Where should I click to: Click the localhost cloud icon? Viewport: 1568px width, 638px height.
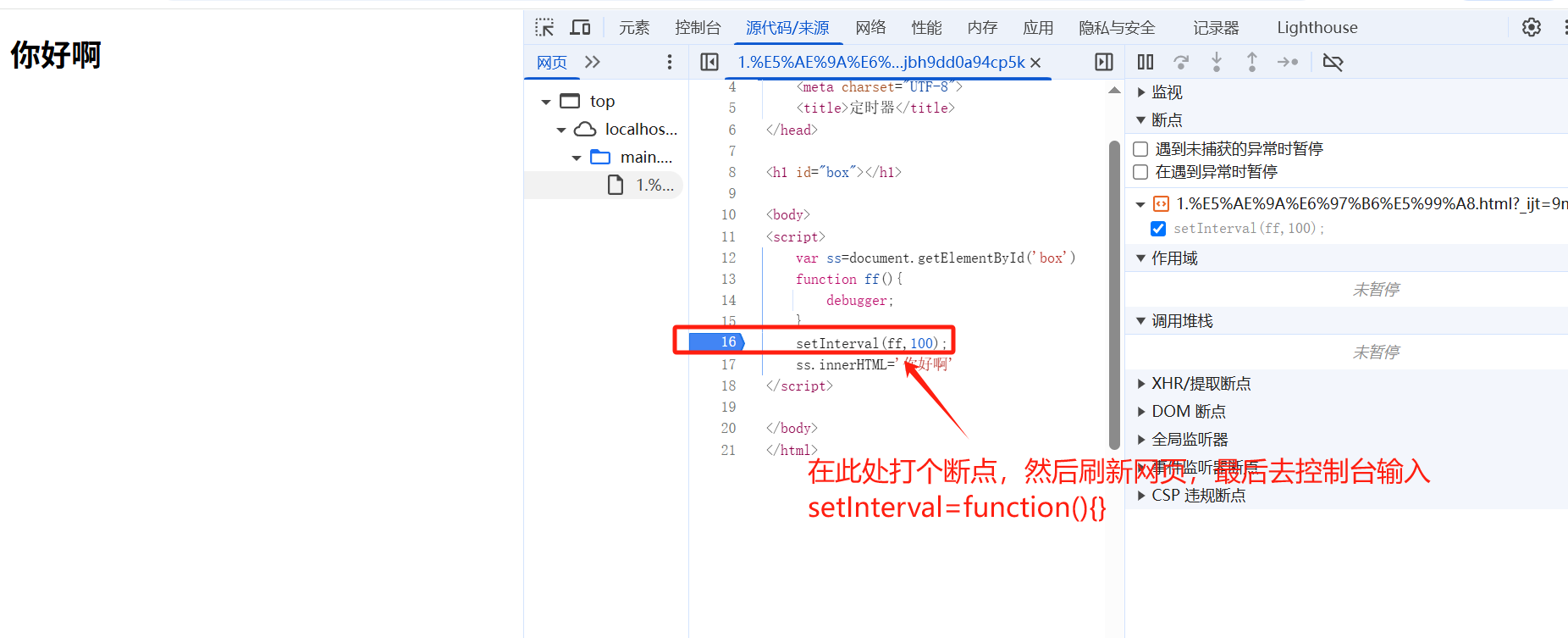[585, 129]
